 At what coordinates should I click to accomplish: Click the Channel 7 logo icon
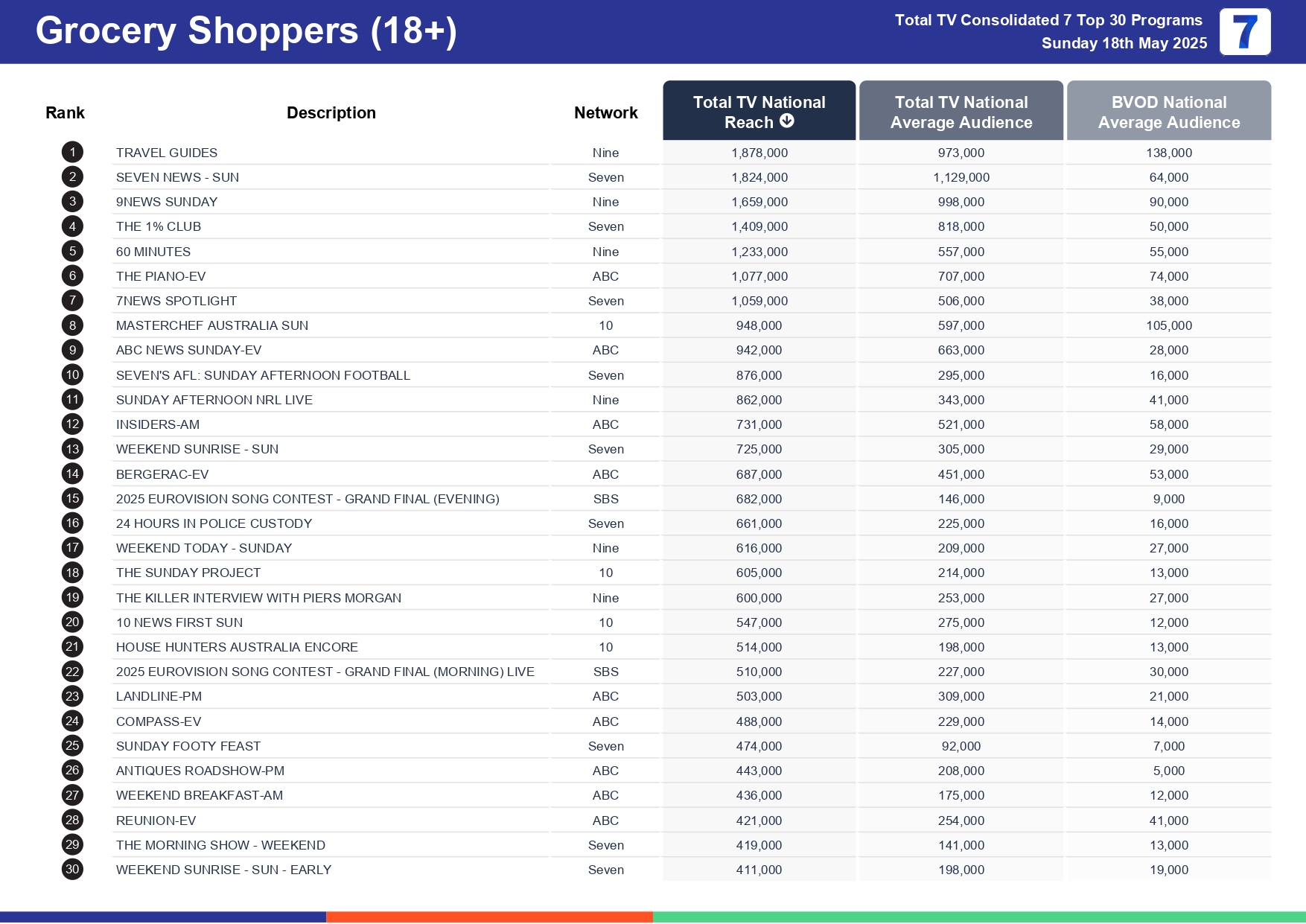pos(1244,32)
